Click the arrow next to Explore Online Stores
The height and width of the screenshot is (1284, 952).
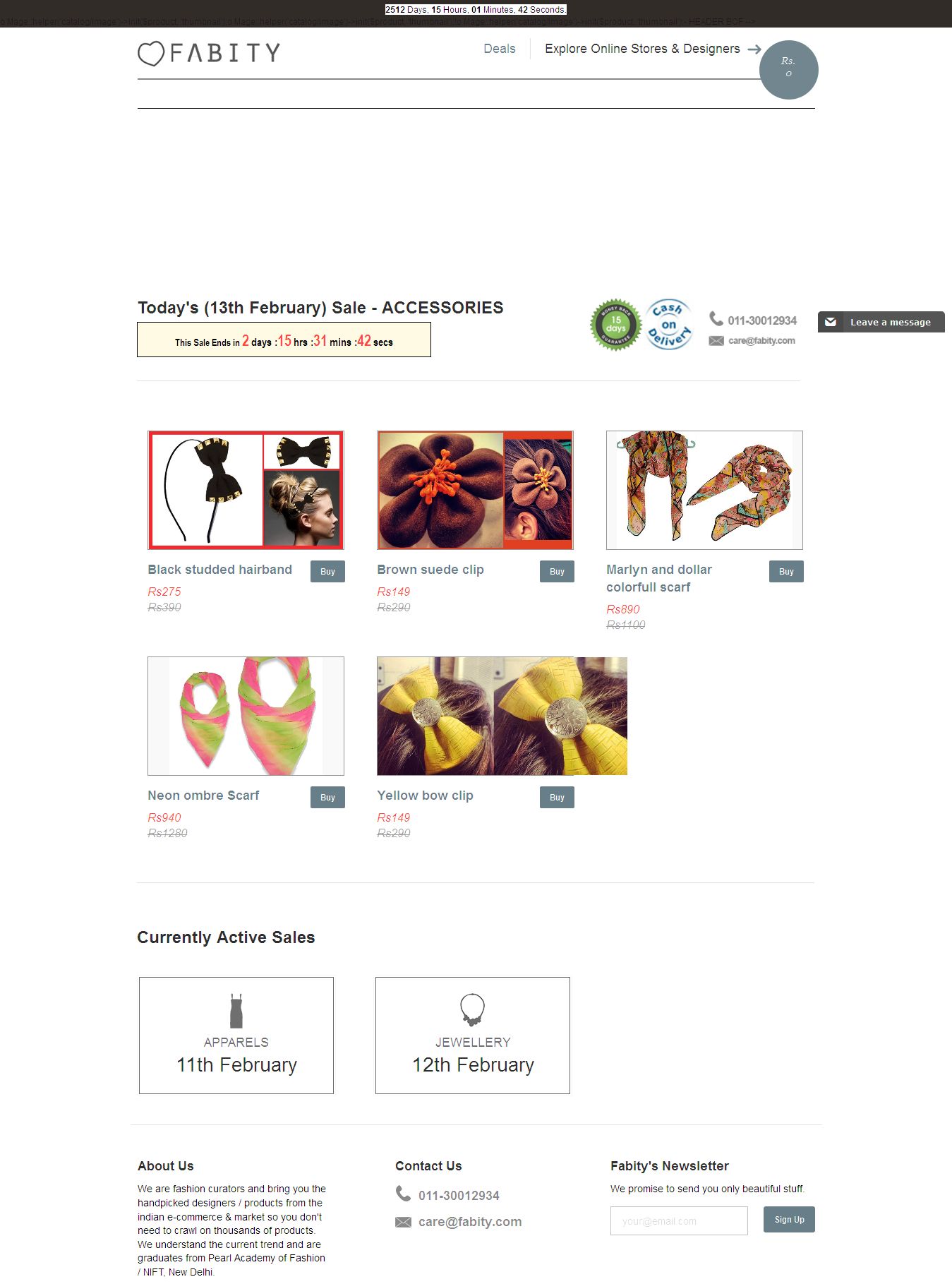coord(754,49)
